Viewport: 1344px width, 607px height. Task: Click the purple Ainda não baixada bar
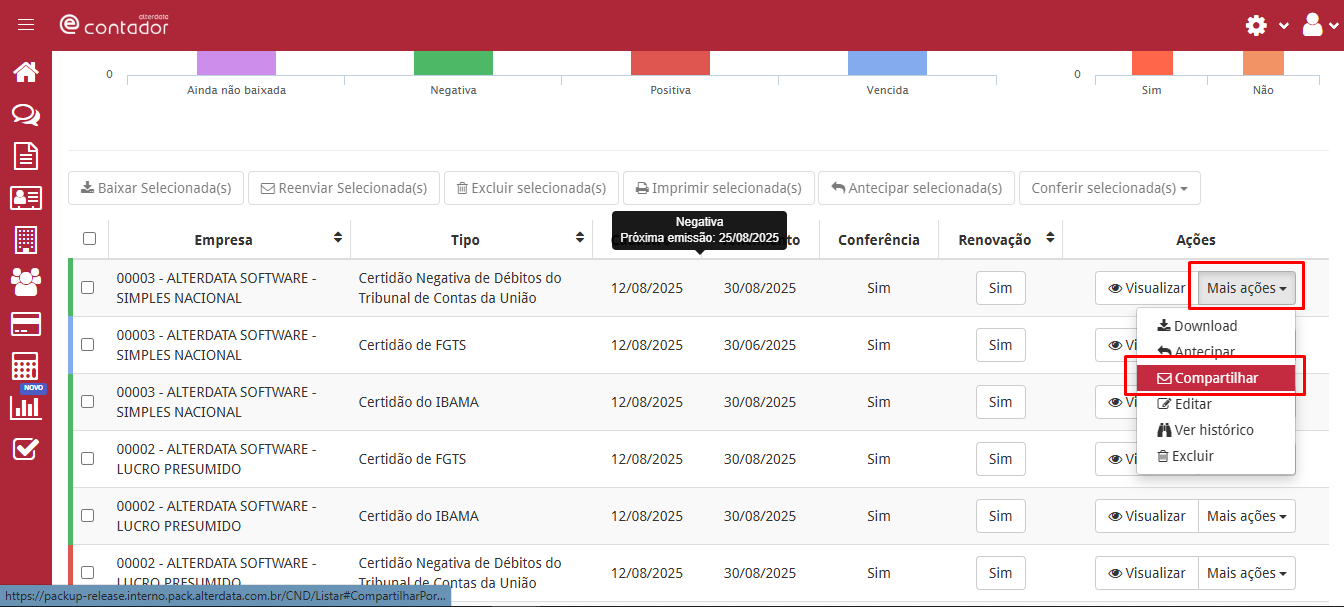click(236, 63)
